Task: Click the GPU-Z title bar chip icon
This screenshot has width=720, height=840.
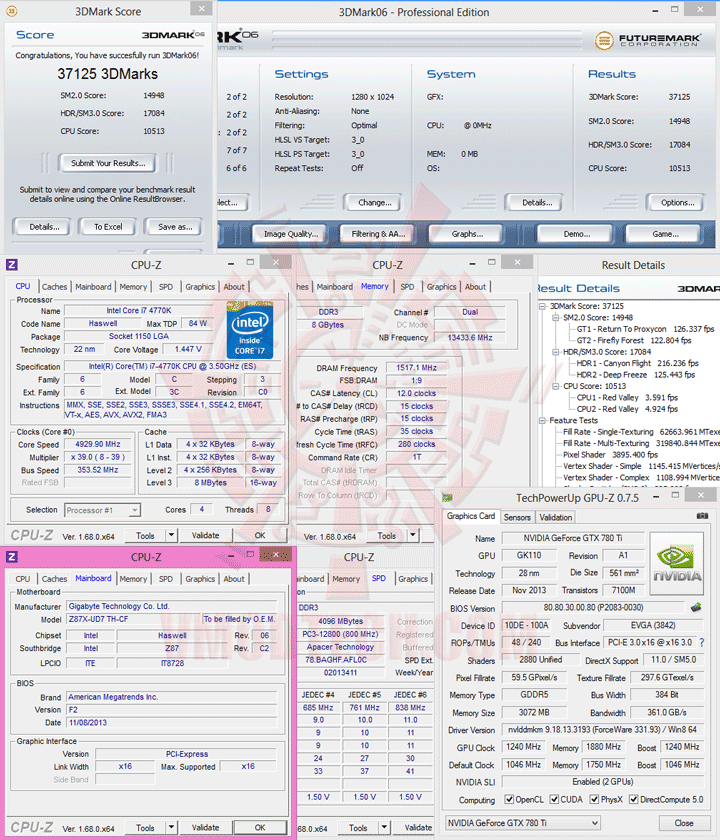Action: point(447,498)
